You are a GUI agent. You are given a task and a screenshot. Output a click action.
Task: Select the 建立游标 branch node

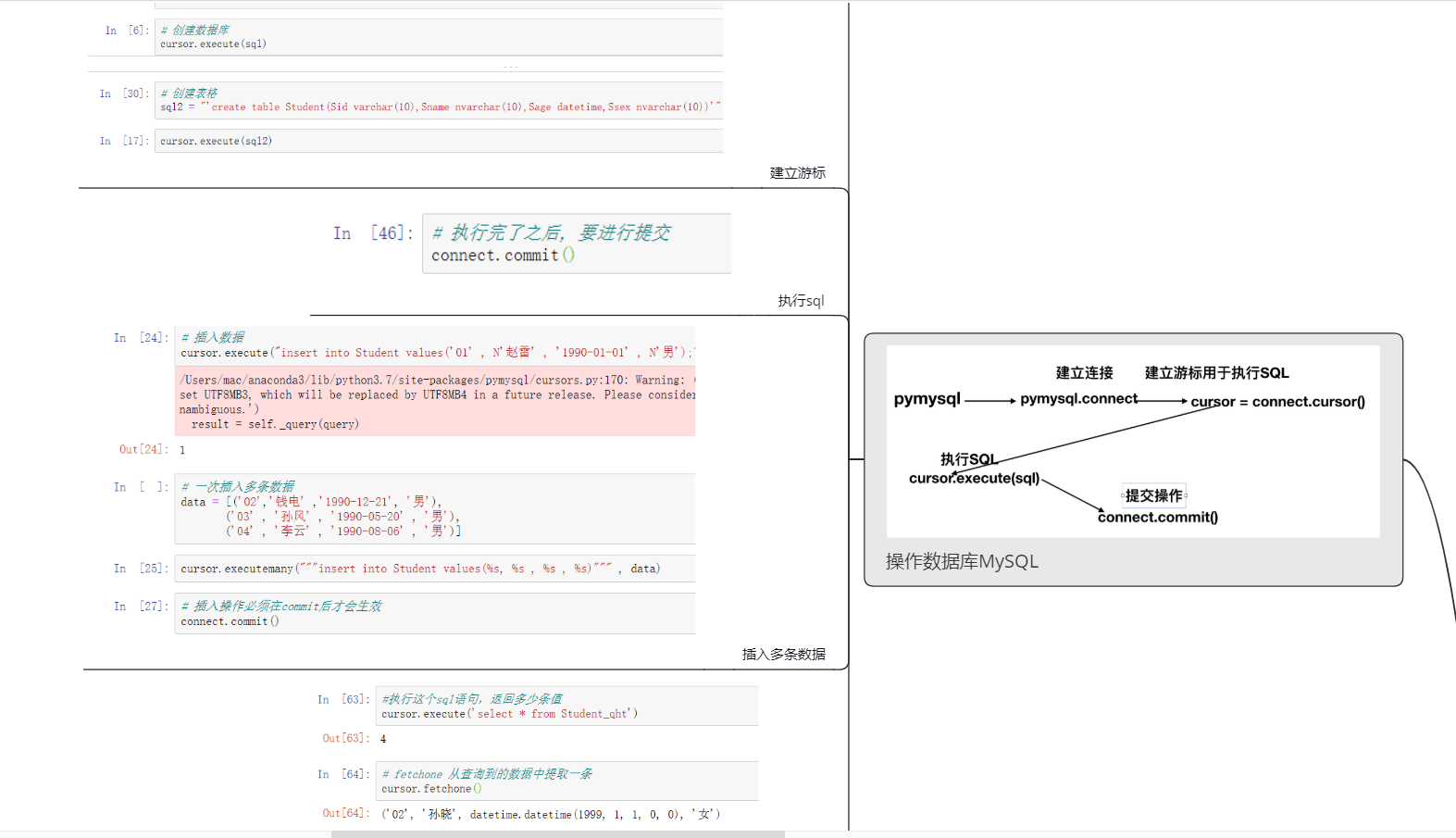[x=797, y=173]
